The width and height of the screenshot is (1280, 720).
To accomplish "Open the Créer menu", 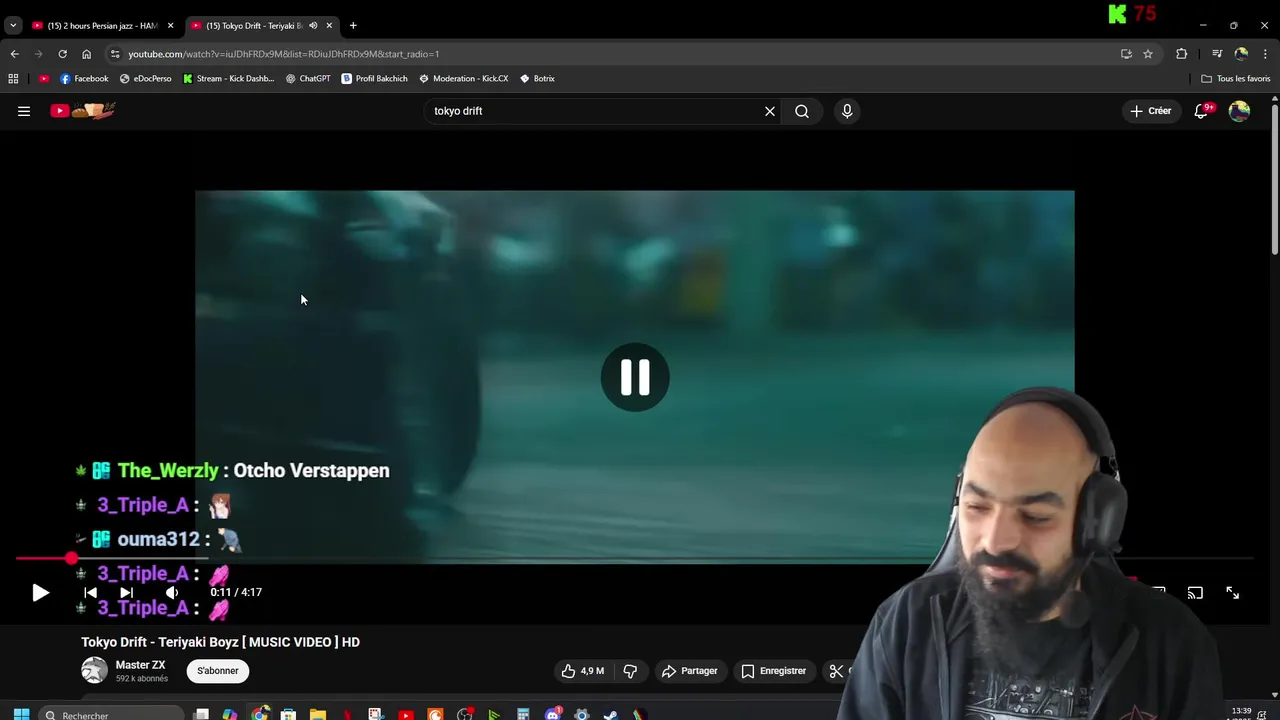I will [1151, 111].
